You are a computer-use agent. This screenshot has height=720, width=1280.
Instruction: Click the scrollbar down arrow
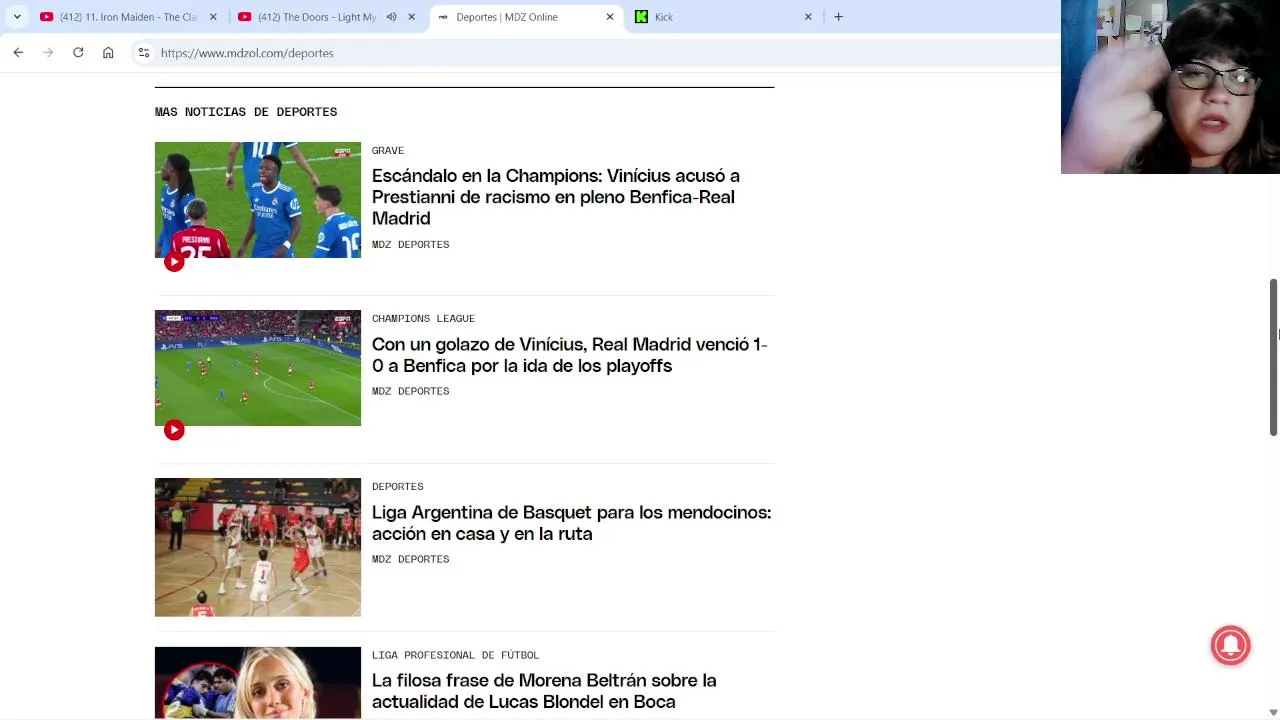pyautogui.click(x=1273, y=712)
